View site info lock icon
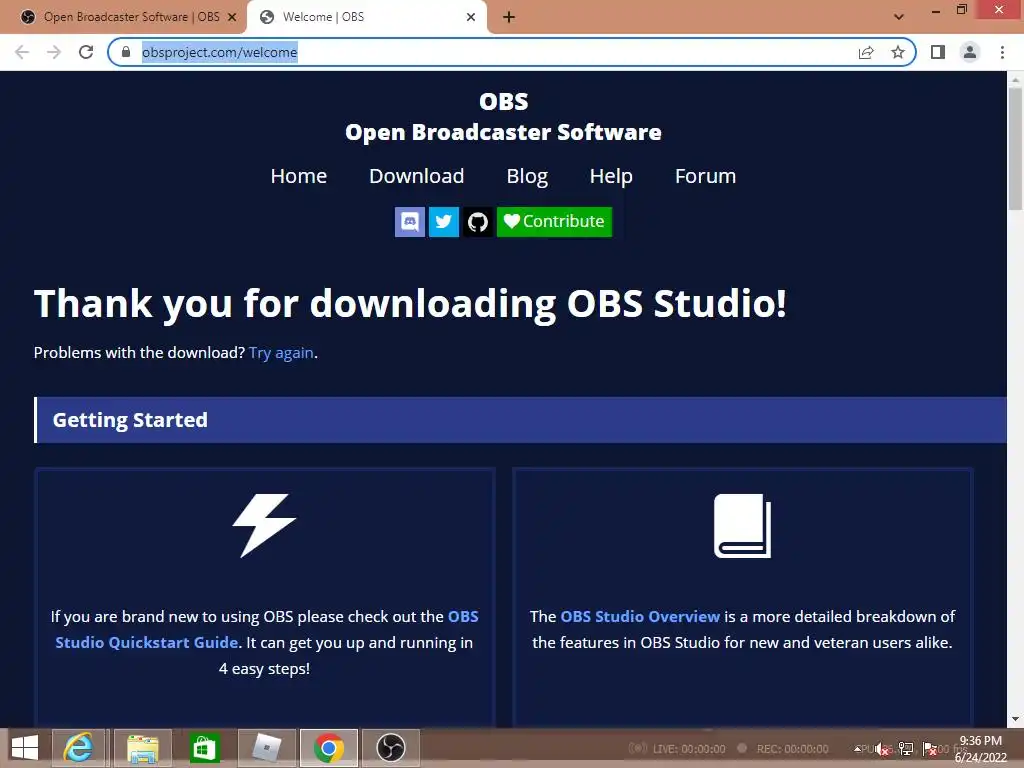Screen dimensions: 1024x768 pos(126,52)
